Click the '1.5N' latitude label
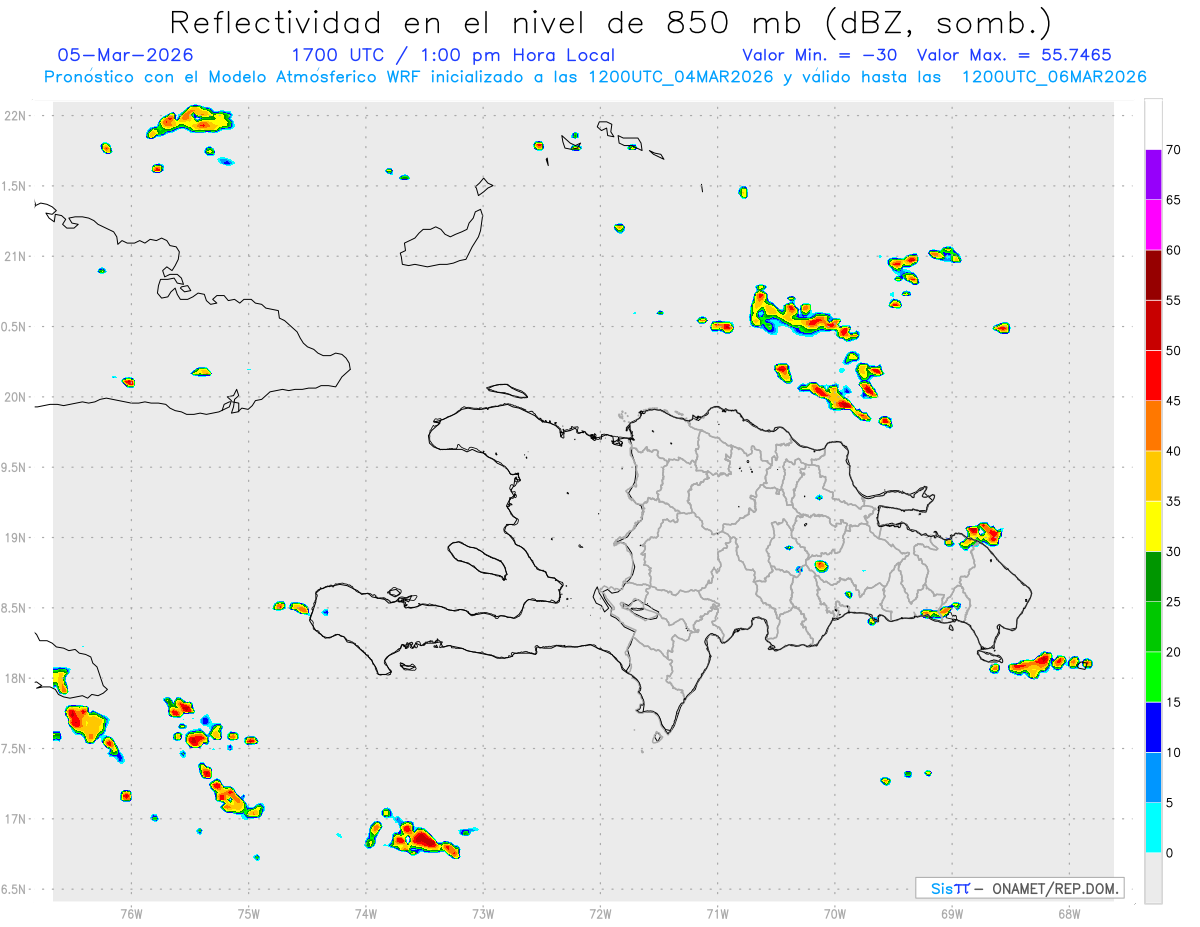The image size is (1200, 927). click(14, 186)
